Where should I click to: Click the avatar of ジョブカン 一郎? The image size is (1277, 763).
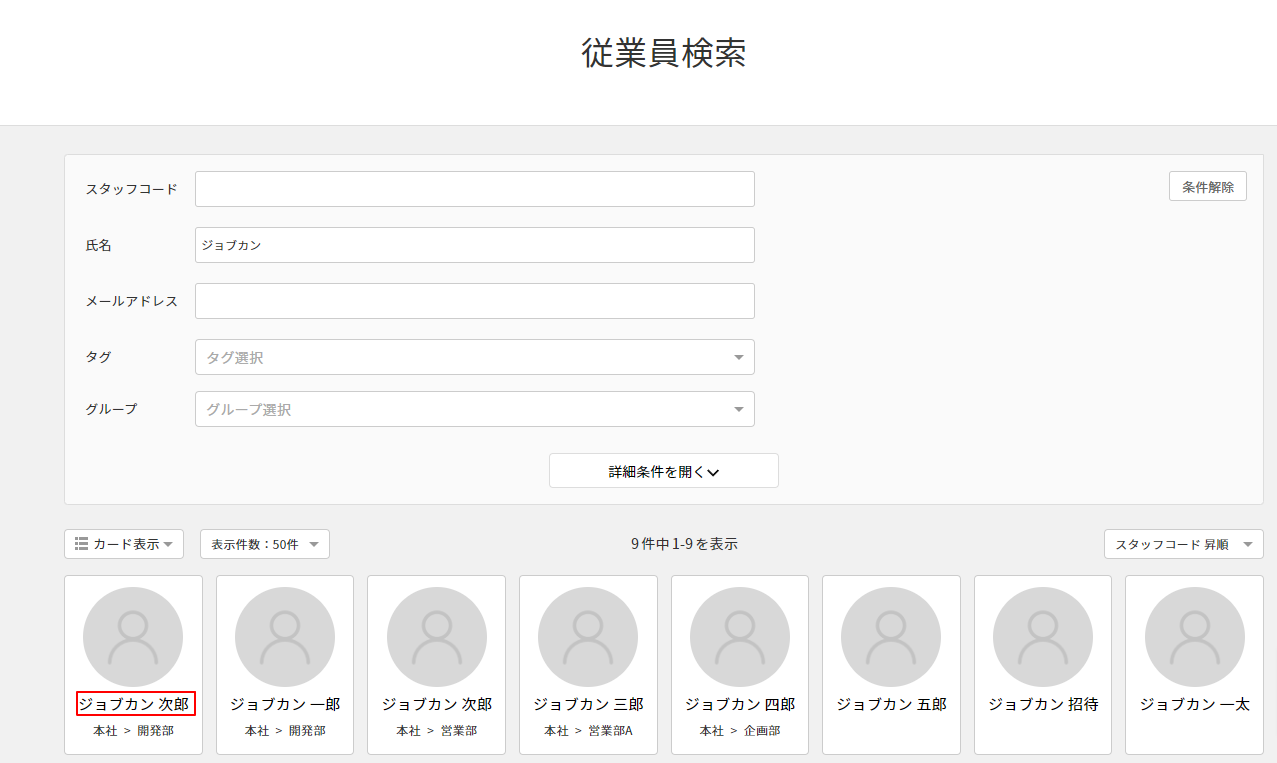[285, 637]
